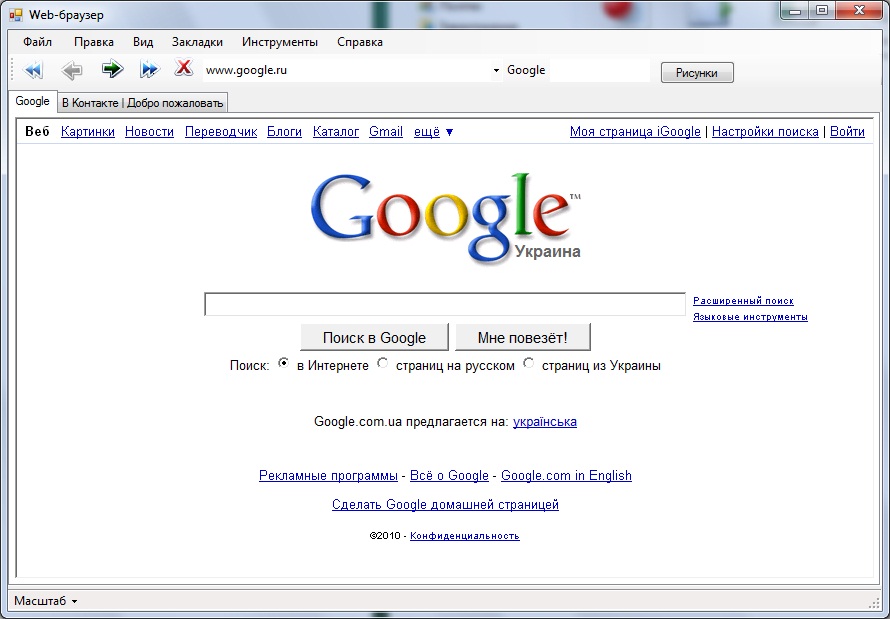The height and width of the screenshot is (619, 890).
Task: Switch language via українська link
Action: pyautogui.click(x=545, y=422)
